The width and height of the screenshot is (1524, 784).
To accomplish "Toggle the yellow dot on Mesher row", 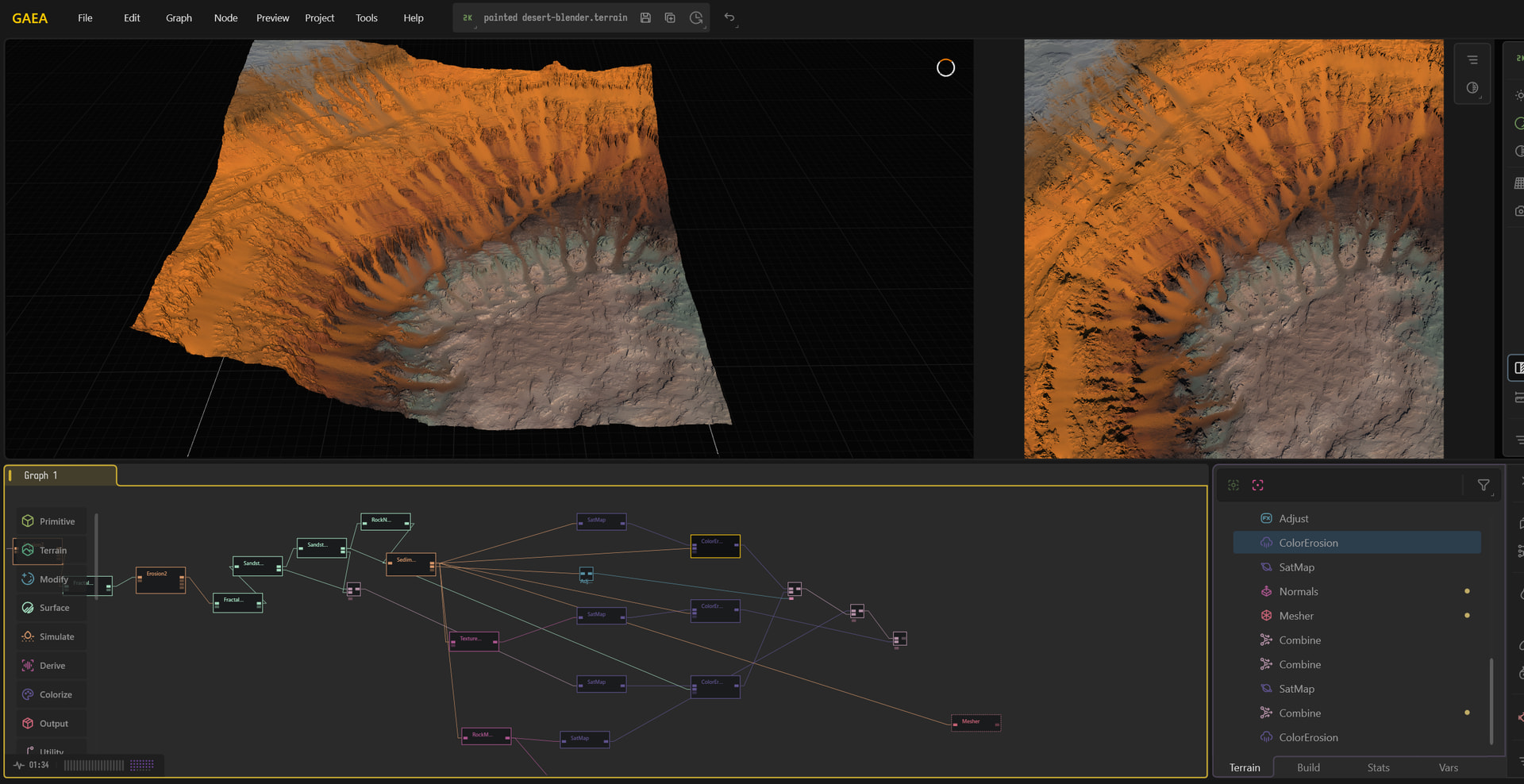I will click(1467, 616).
